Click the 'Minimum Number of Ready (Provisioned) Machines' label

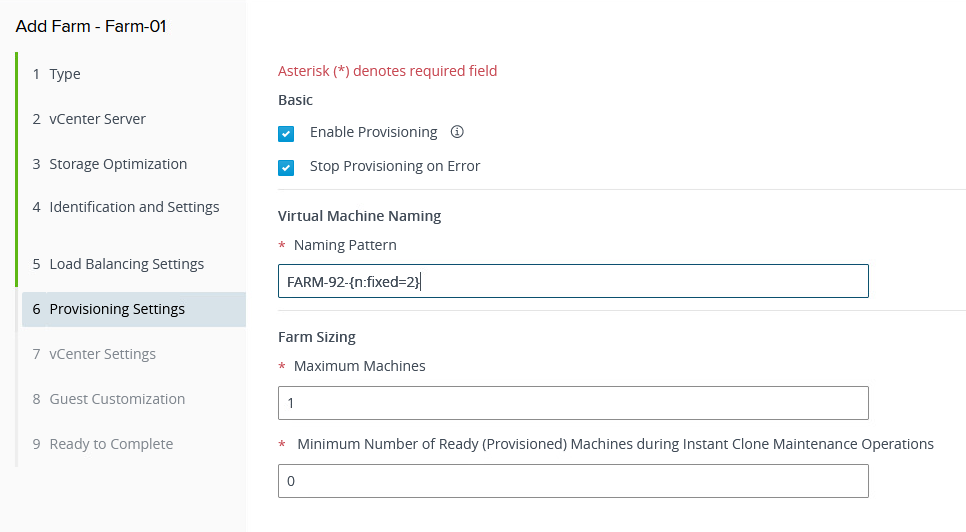pyautogui.click(x=615, y=444)
